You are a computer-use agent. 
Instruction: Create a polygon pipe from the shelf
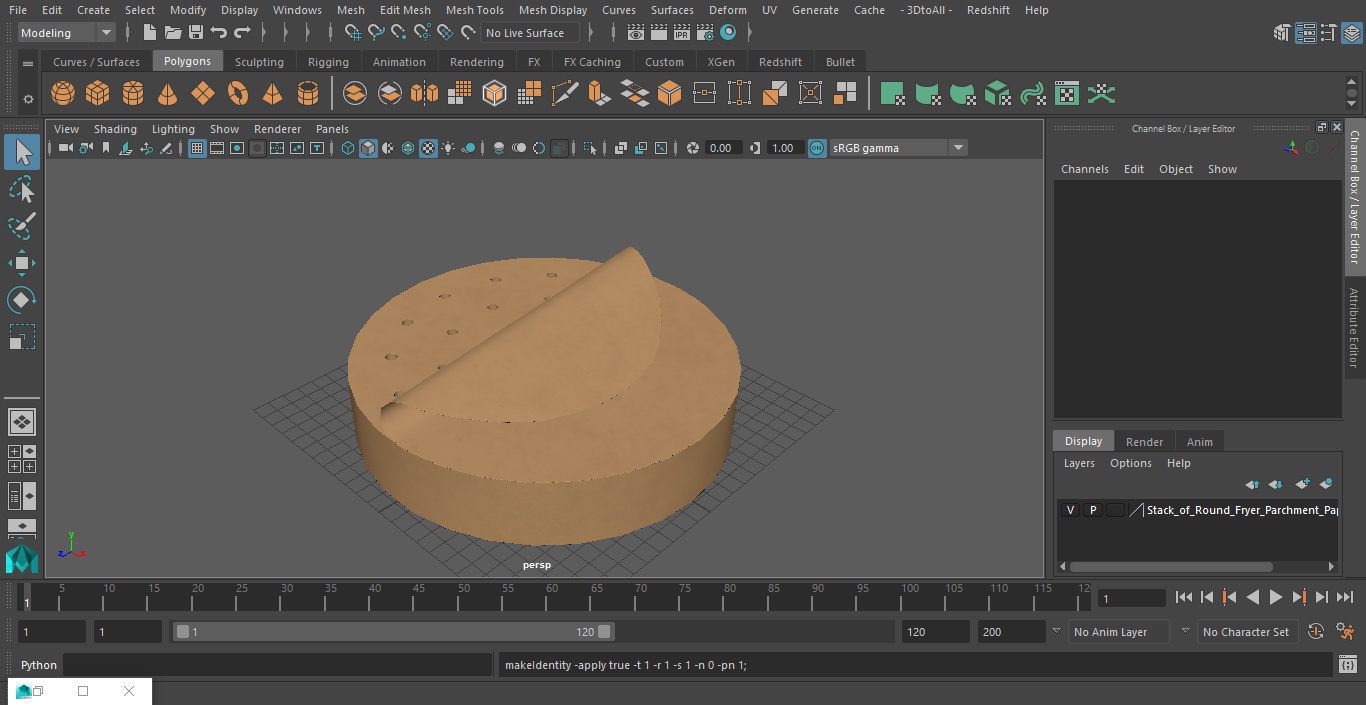[x=308, y=94]
